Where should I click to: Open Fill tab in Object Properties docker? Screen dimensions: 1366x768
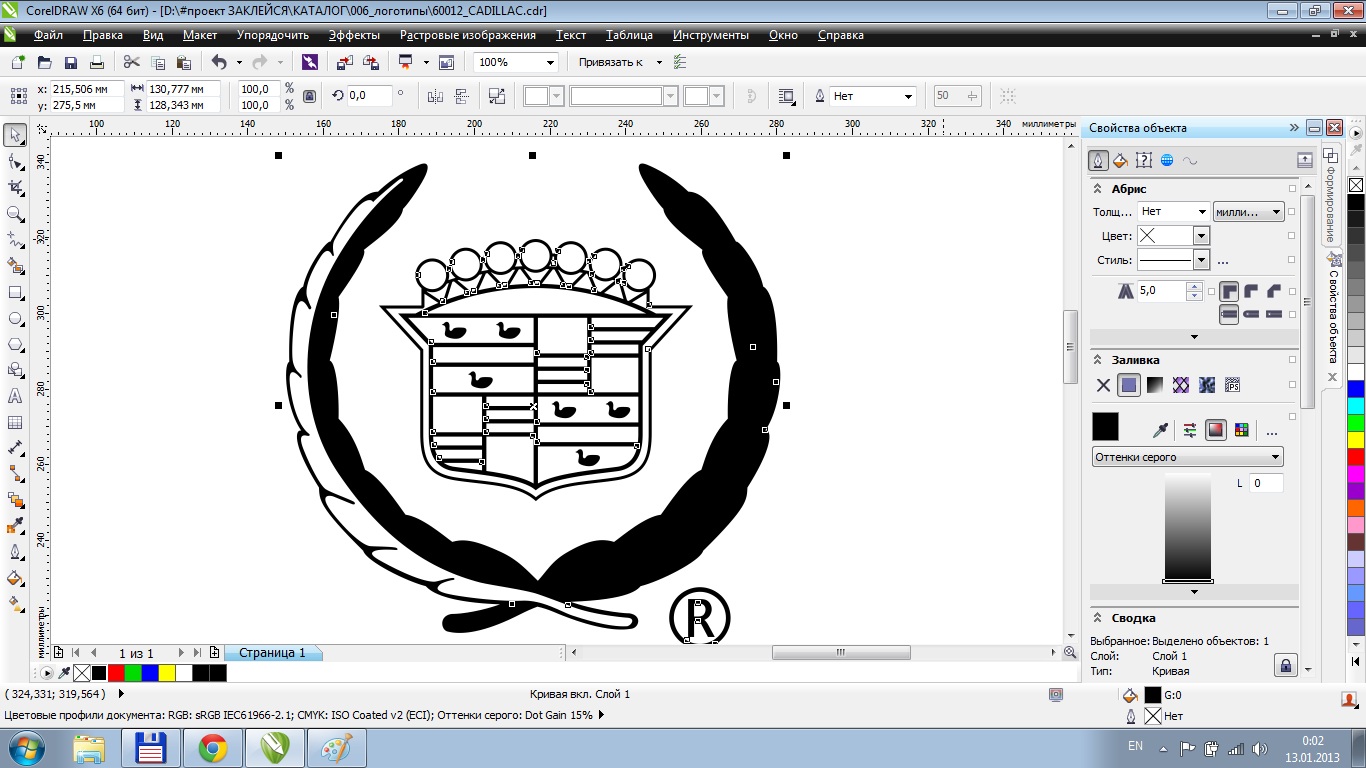point(1121,160)
